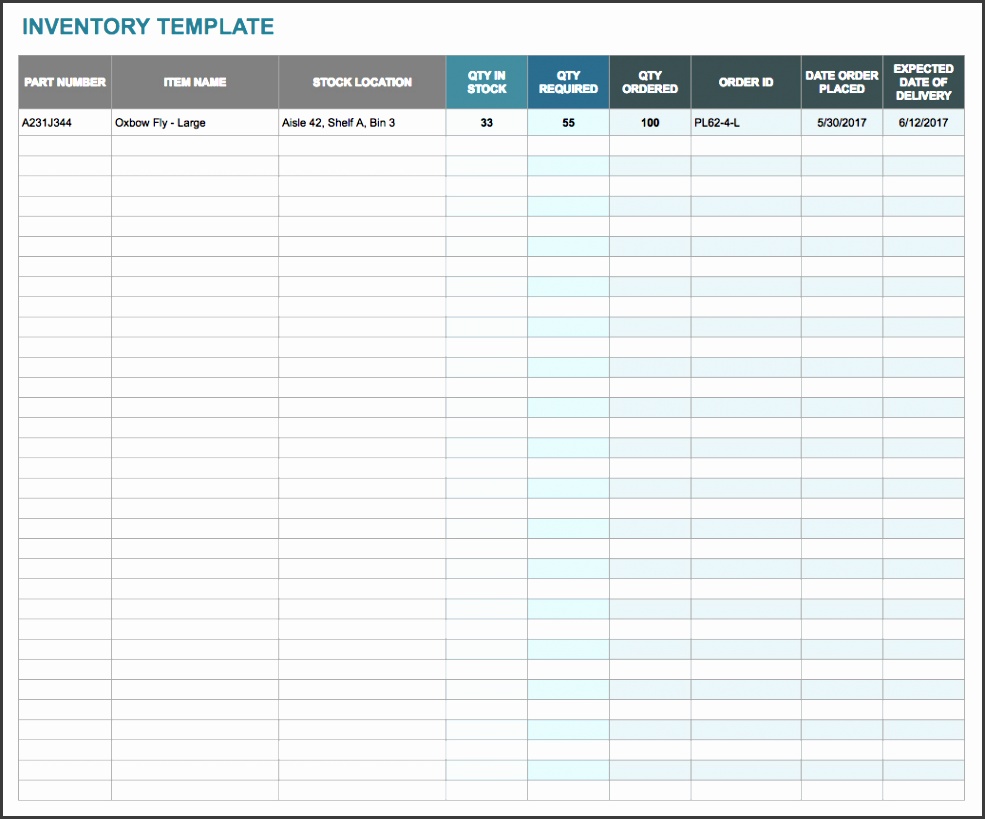Click item name Oxbow Fly - Large
The height and width of the screenshot is (819, 985).
tap(195, 122)
